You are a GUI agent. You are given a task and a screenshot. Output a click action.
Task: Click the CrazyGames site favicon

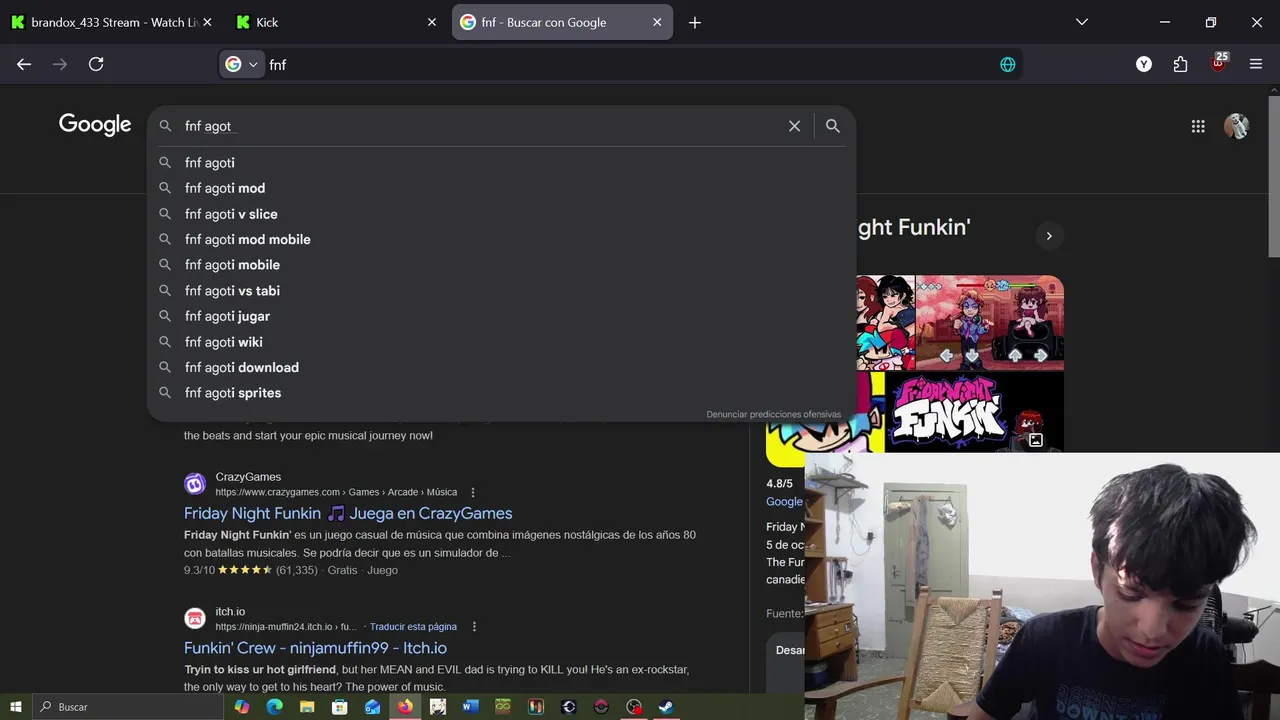[195, 484]
